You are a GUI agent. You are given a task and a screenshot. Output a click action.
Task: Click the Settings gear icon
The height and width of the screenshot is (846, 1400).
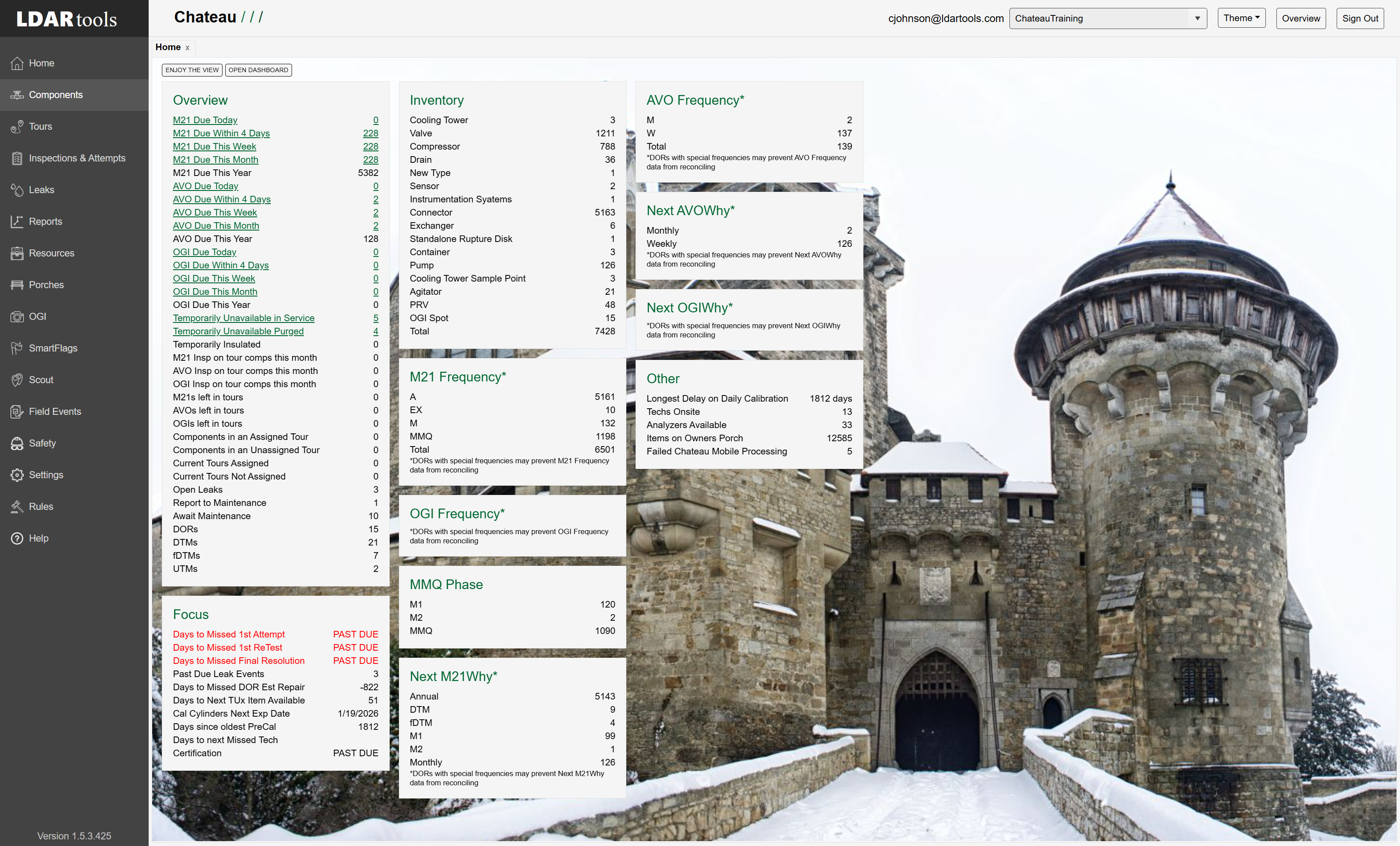click(17, 475)
